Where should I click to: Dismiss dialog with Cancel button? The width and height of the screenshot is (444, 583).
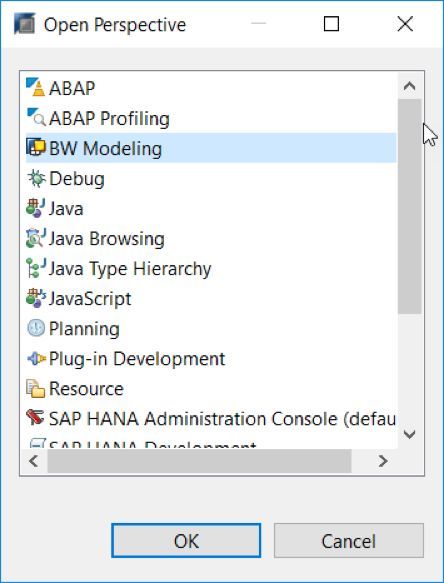[x=349, y=541]
